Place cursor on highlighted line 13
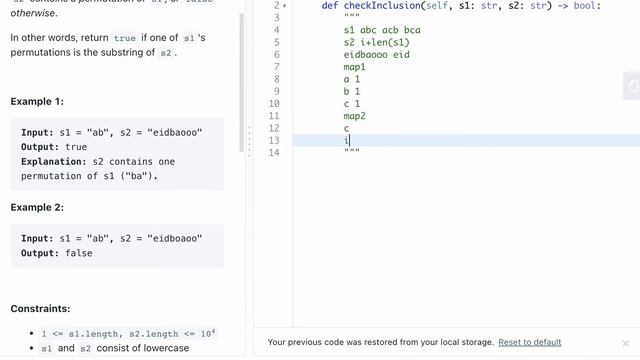Viewport: 640px width, 360px height. tap(466, 140)
